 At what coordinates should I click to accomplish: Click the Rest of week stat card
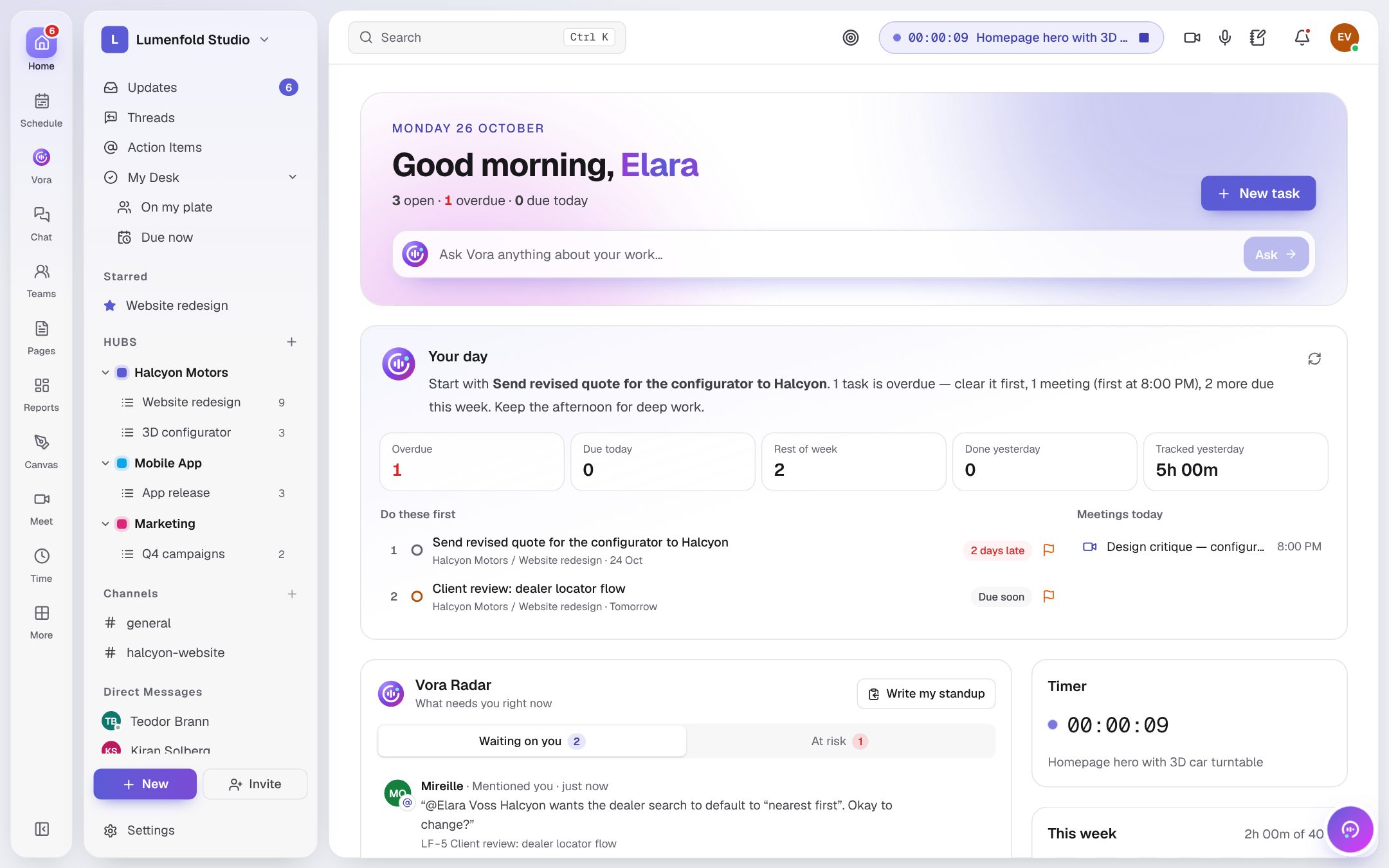point(853,462)
